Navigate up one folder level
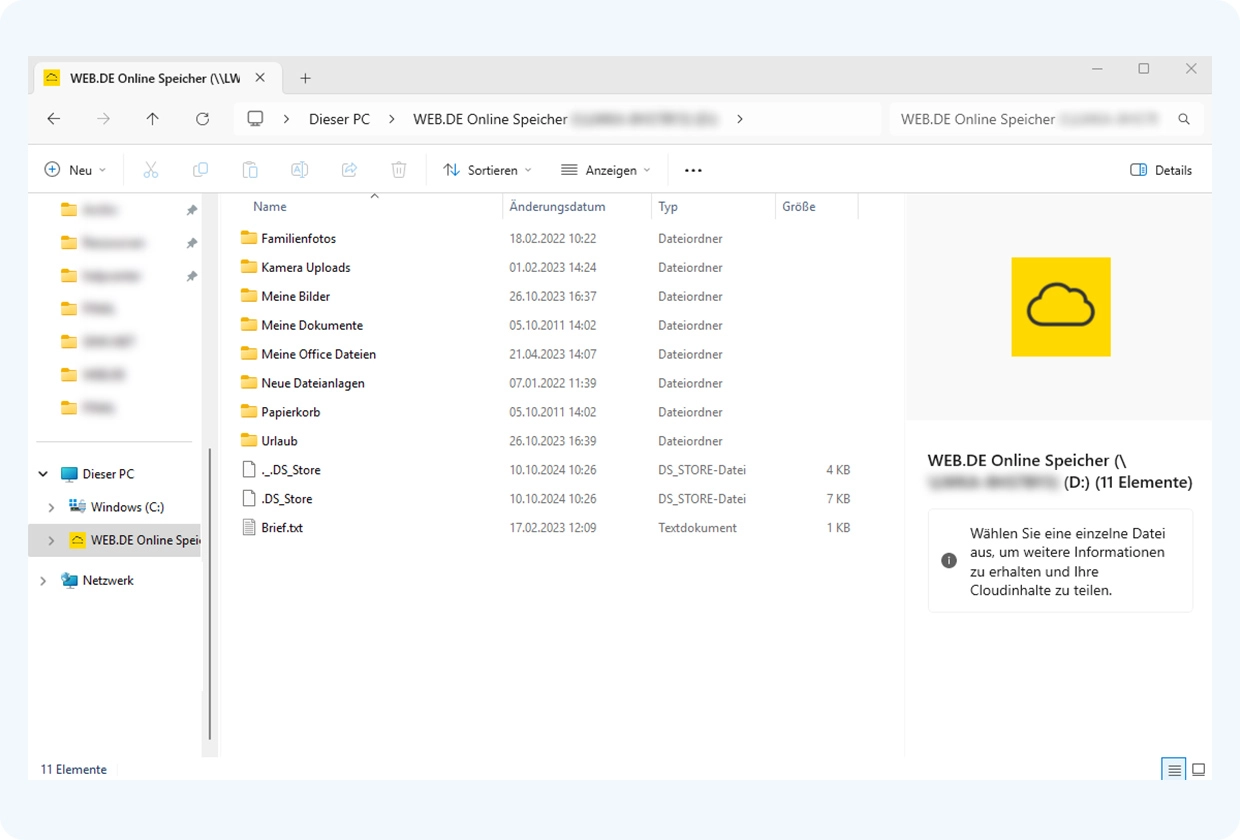 pyautogui.click(x=152, y=118)
